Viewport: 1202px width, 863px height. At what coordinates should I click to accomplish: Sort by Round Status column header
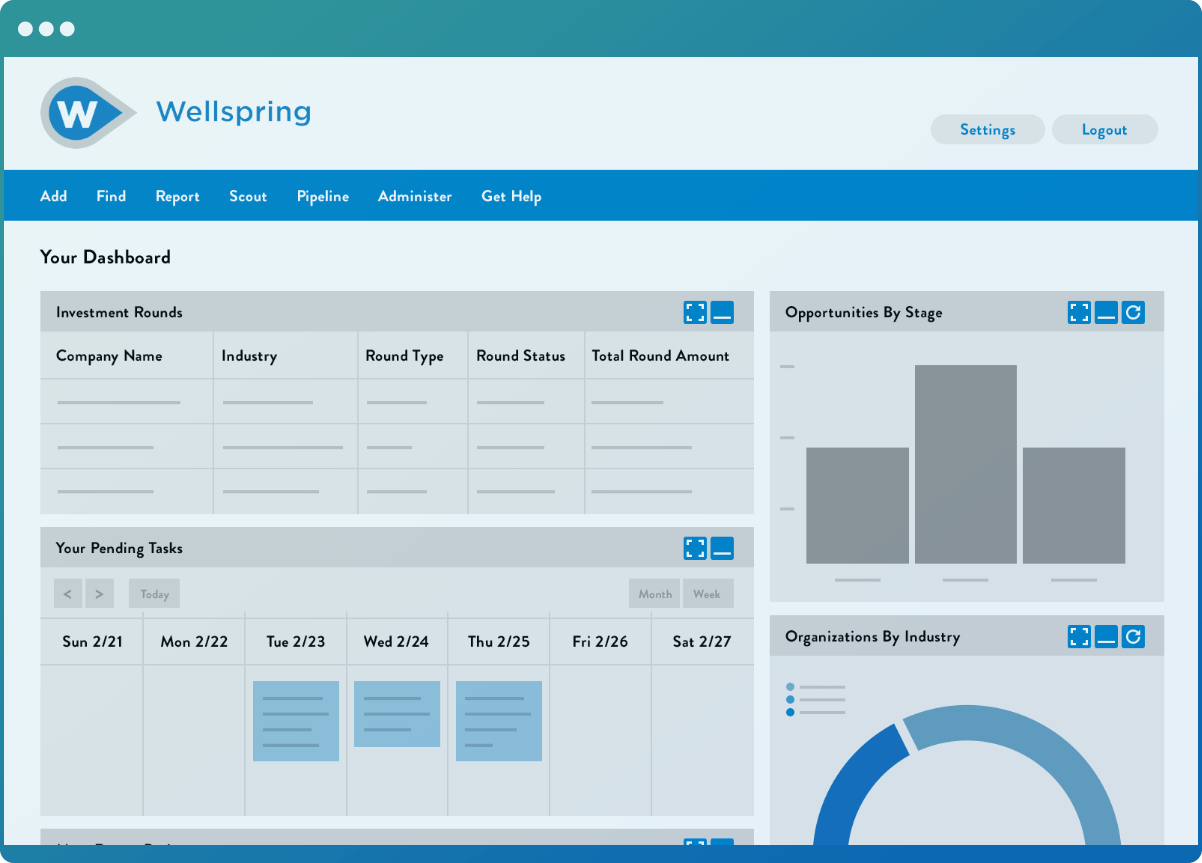pyautogui.click(x=521, y=356)
